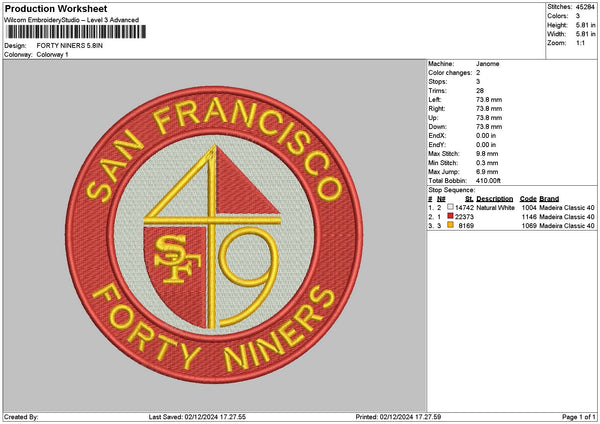The height and width of the screenshot is (424, 600).
Task: Click the 'Width:' label in the header
Action: 557,34
